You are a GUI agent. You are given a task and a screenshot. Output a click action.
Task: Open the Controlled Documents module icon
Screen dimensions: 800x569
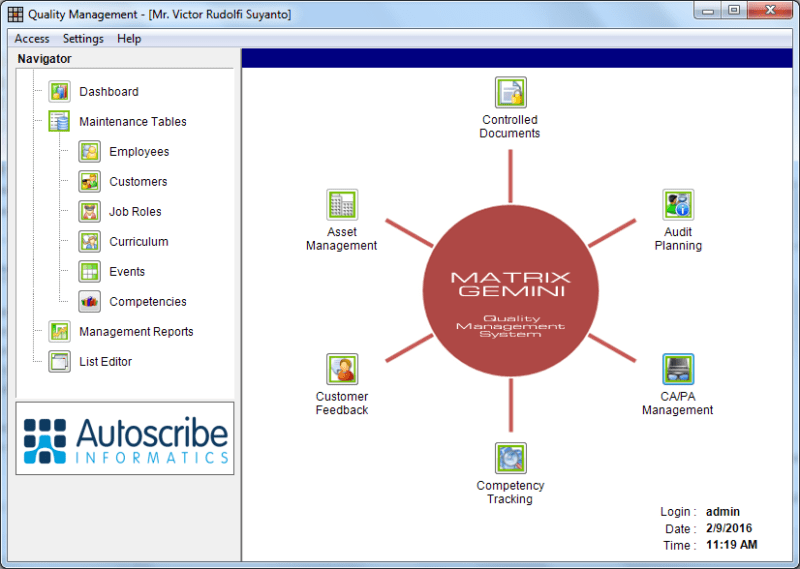tap(510, 92)
